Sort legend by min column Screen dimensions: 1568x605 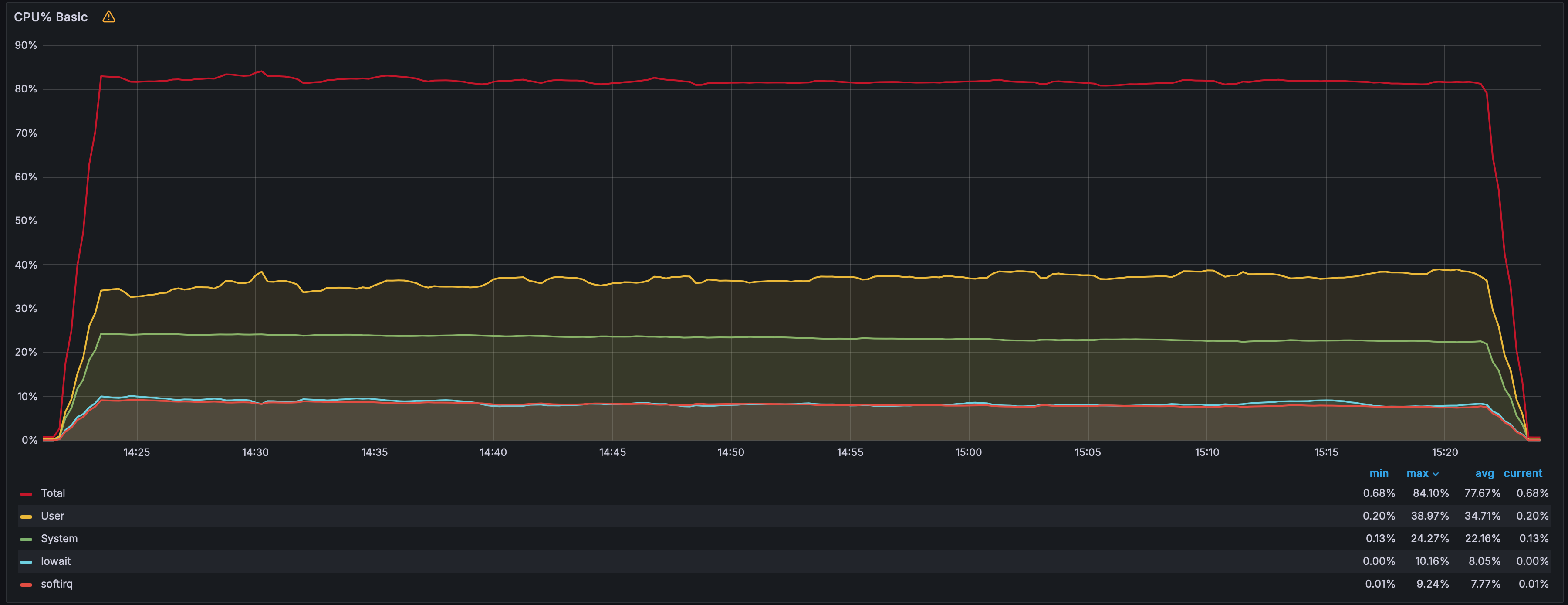pos(1379,473)
